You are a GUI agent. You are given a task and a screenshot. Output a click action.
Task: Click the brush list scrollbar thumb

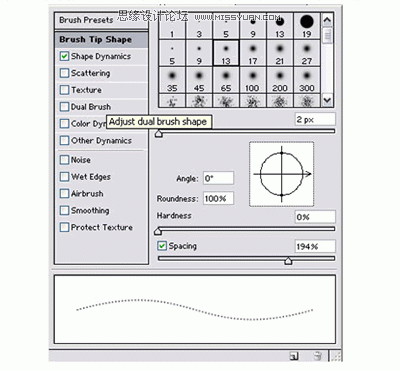(327, 35)
